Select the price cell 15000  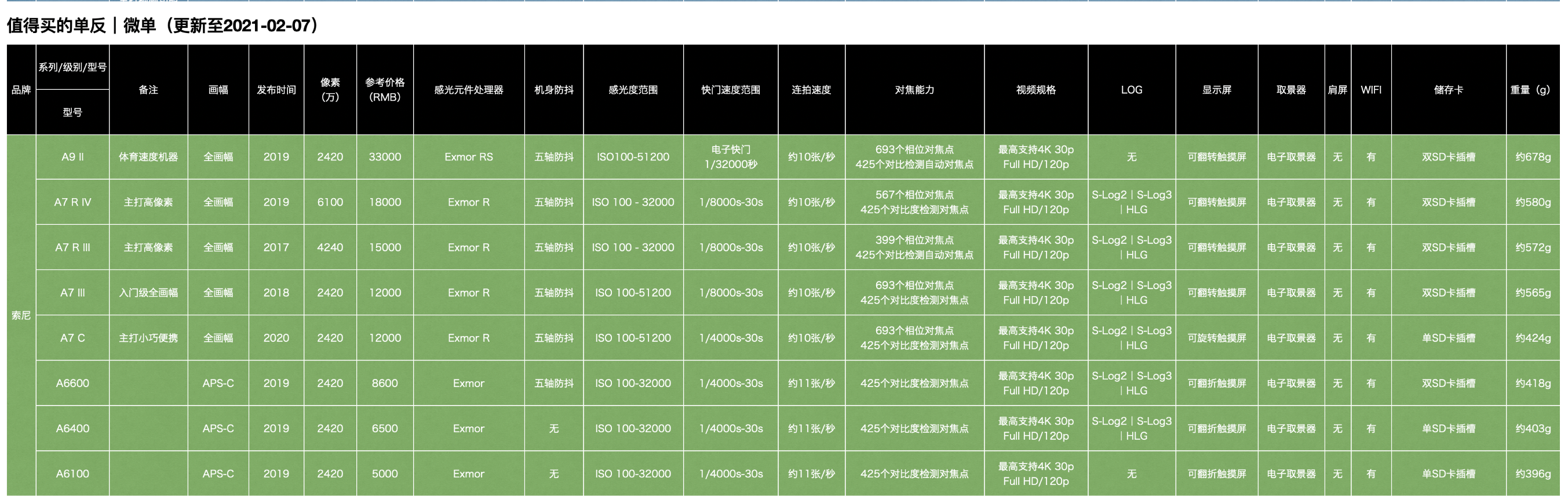coord(385,247)
